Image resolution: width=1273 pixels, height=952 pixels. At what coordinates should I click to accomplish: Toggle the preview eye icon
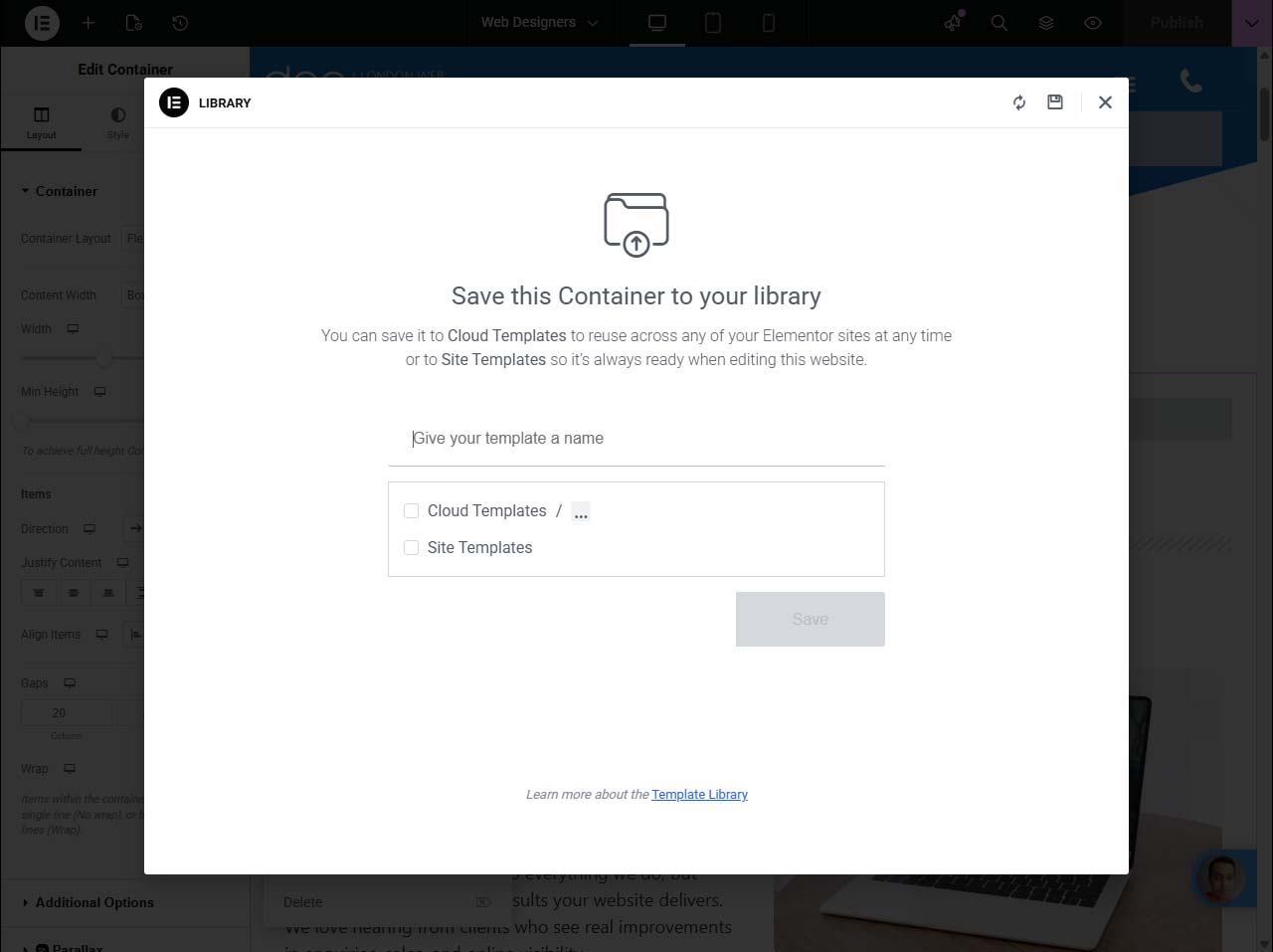tap(1093, 23)
